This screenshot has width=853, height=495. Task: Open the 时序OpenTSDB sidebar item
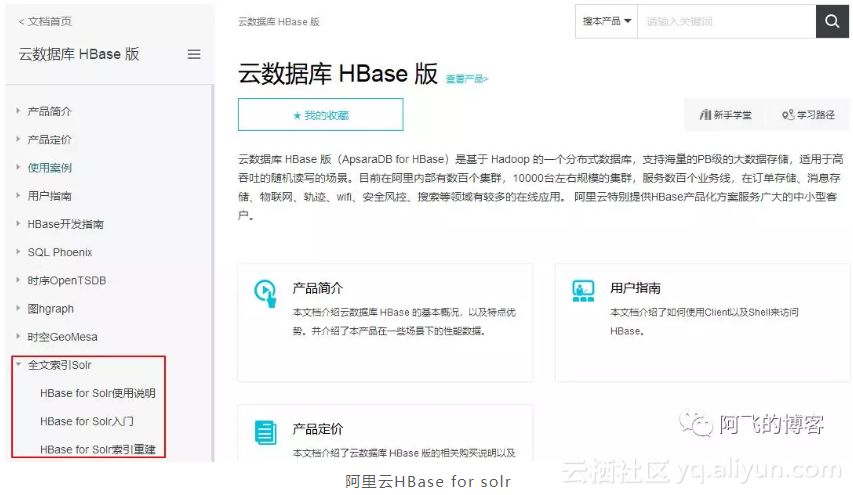click(x=66, y=280)
